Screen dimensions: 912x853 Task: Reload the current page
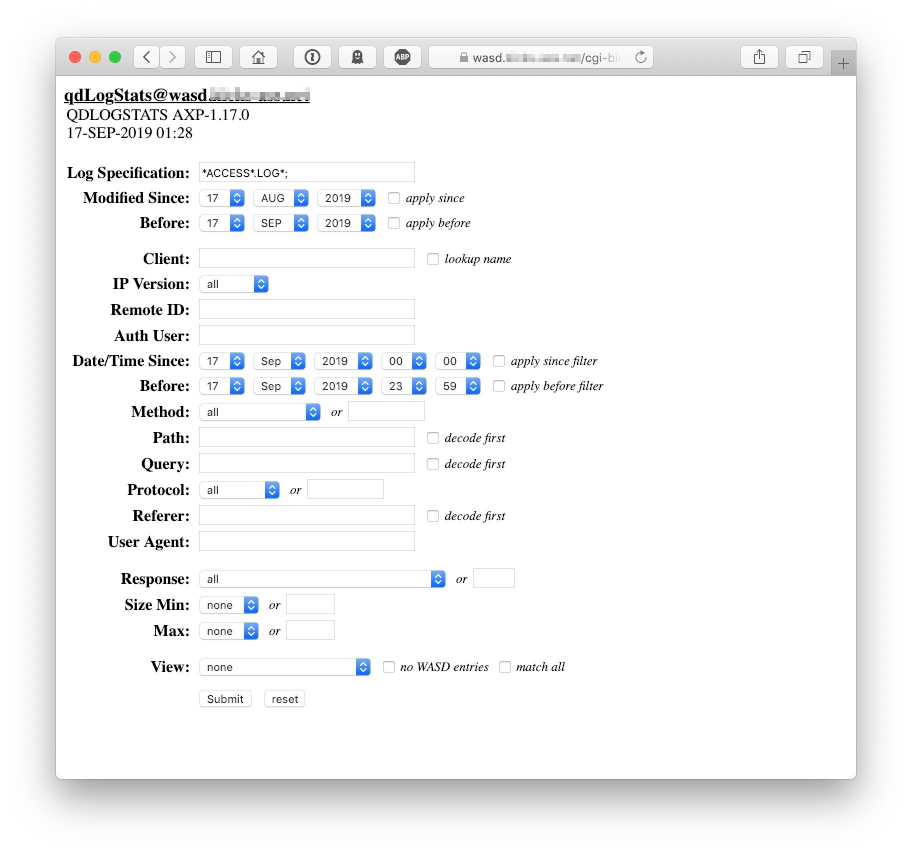(x=641, y=57)
